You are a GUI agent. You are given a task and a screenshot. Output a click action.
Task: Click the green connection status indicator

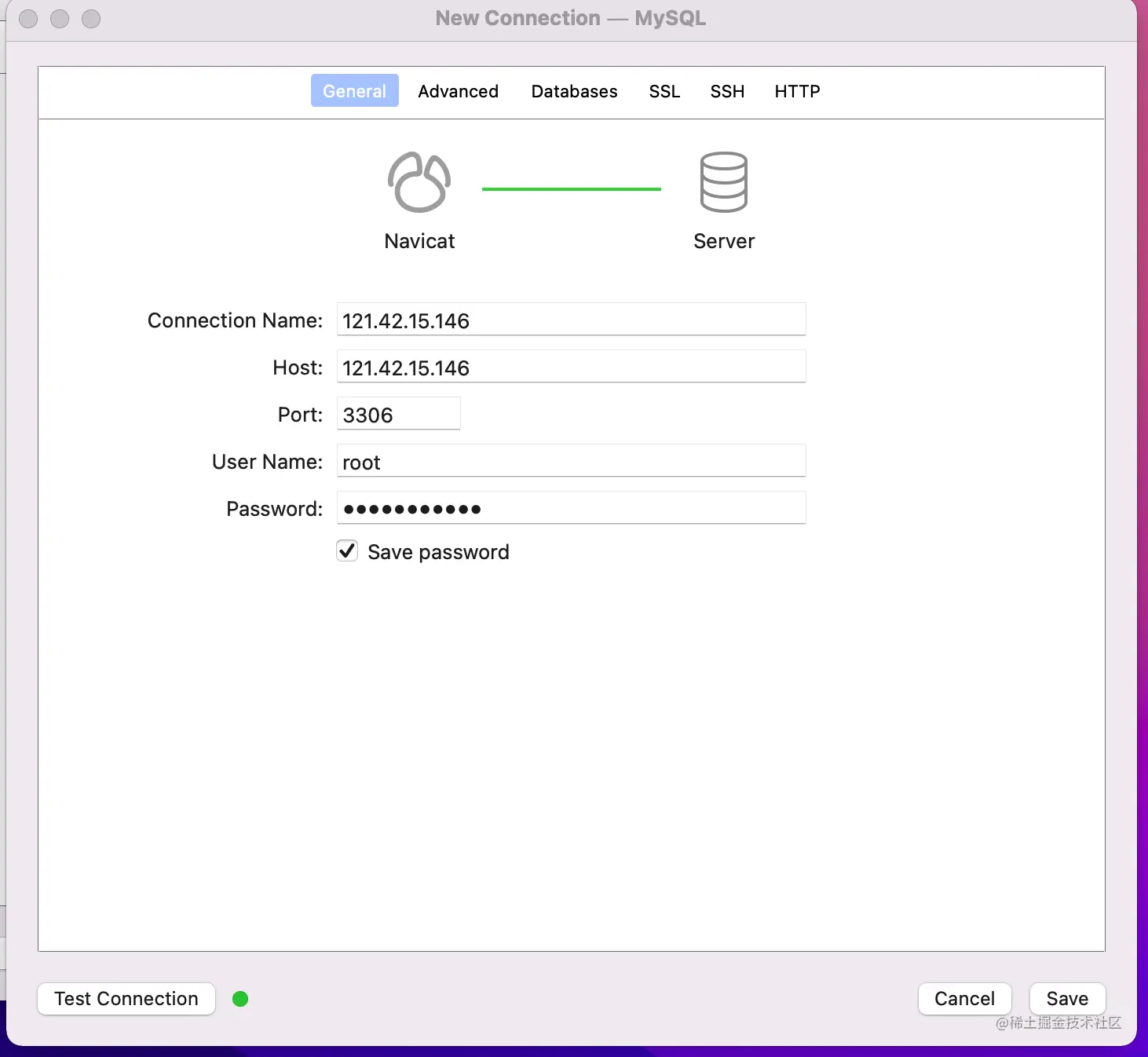240,999
